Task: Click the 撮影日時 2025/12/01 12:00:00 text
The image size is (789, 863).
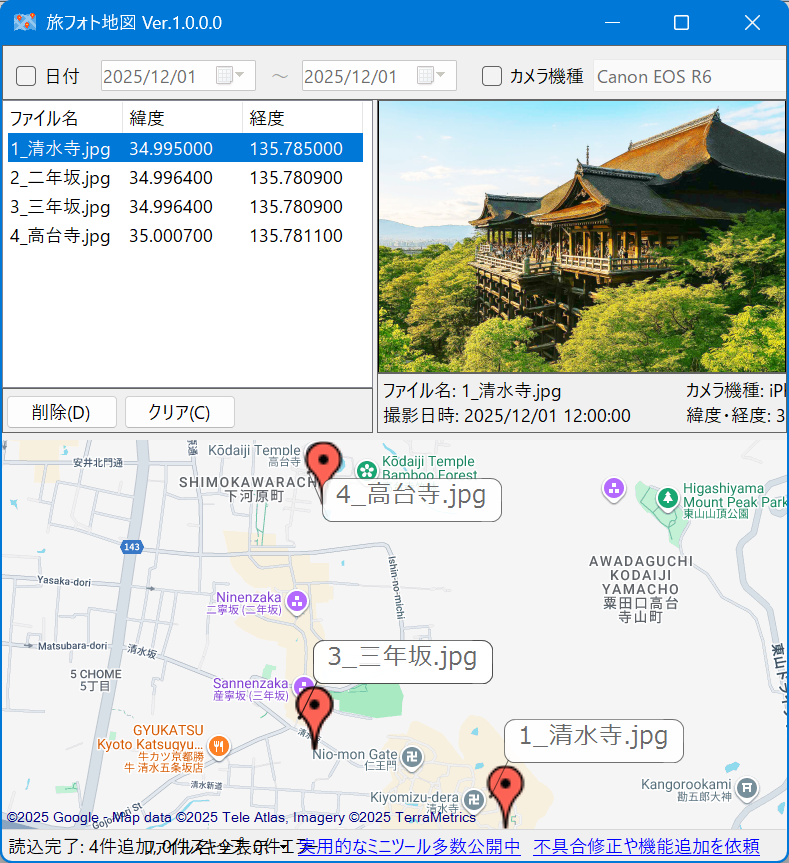Action: pos(507,415)
